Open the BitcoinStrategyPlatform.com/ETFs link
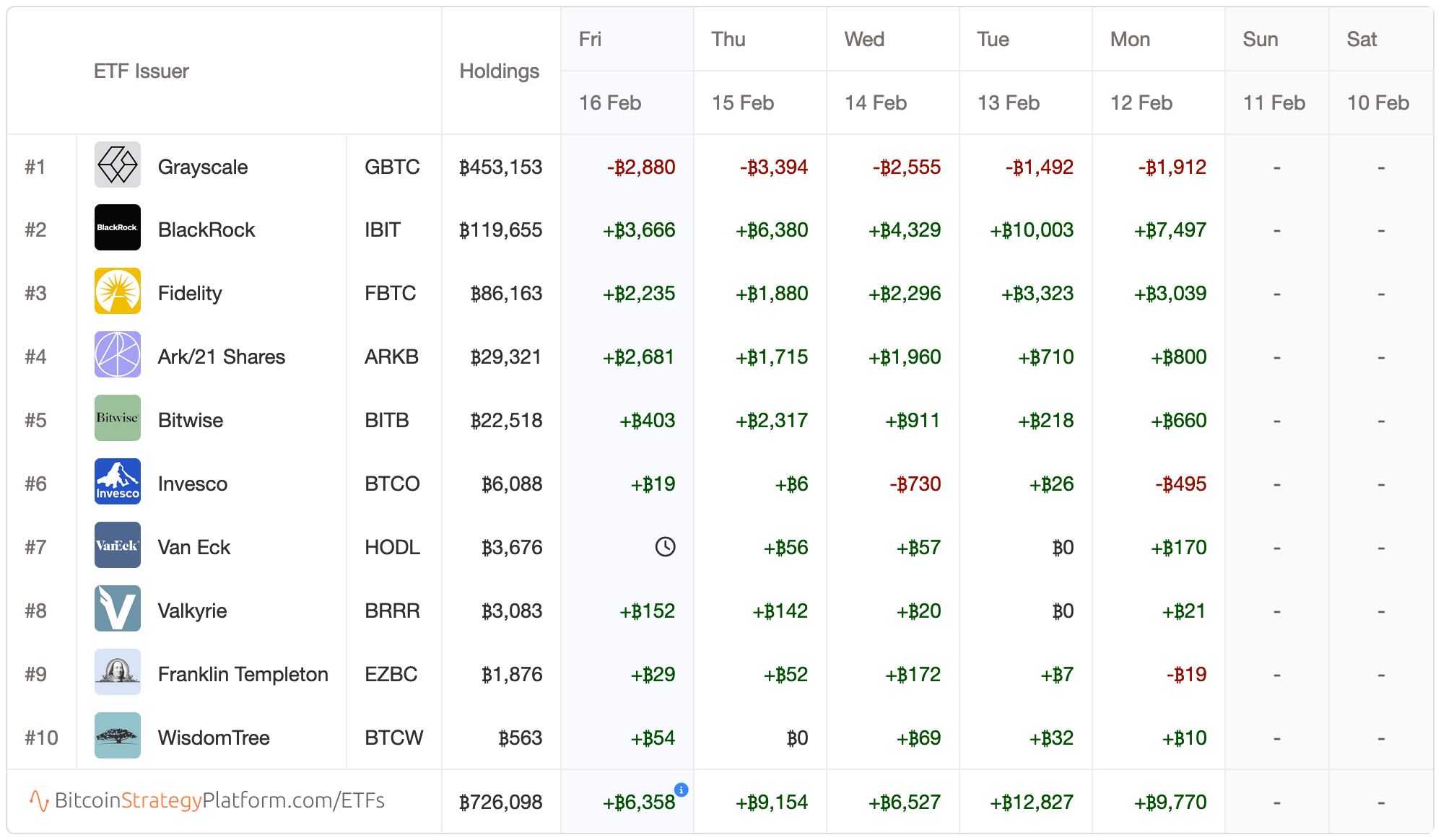Image resolution: width=1441 pixels, height=840 pixels. (x=207, y=801)
